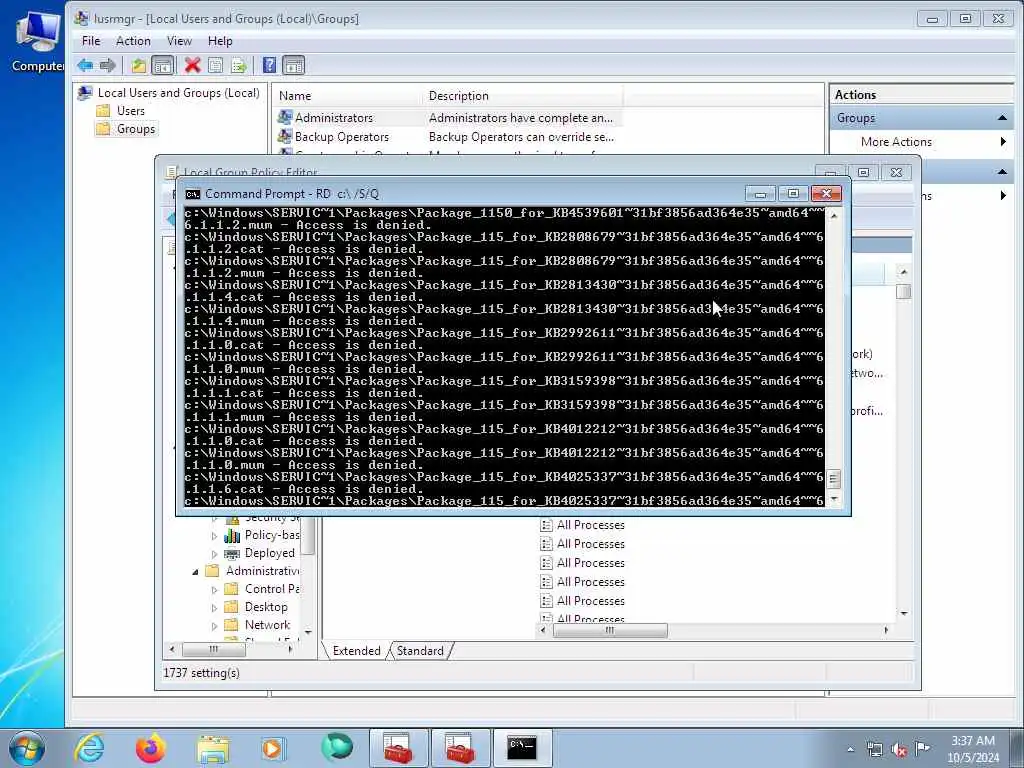Click the Up one level folder icon
The image size is (1024, 768).
(138, 65)
